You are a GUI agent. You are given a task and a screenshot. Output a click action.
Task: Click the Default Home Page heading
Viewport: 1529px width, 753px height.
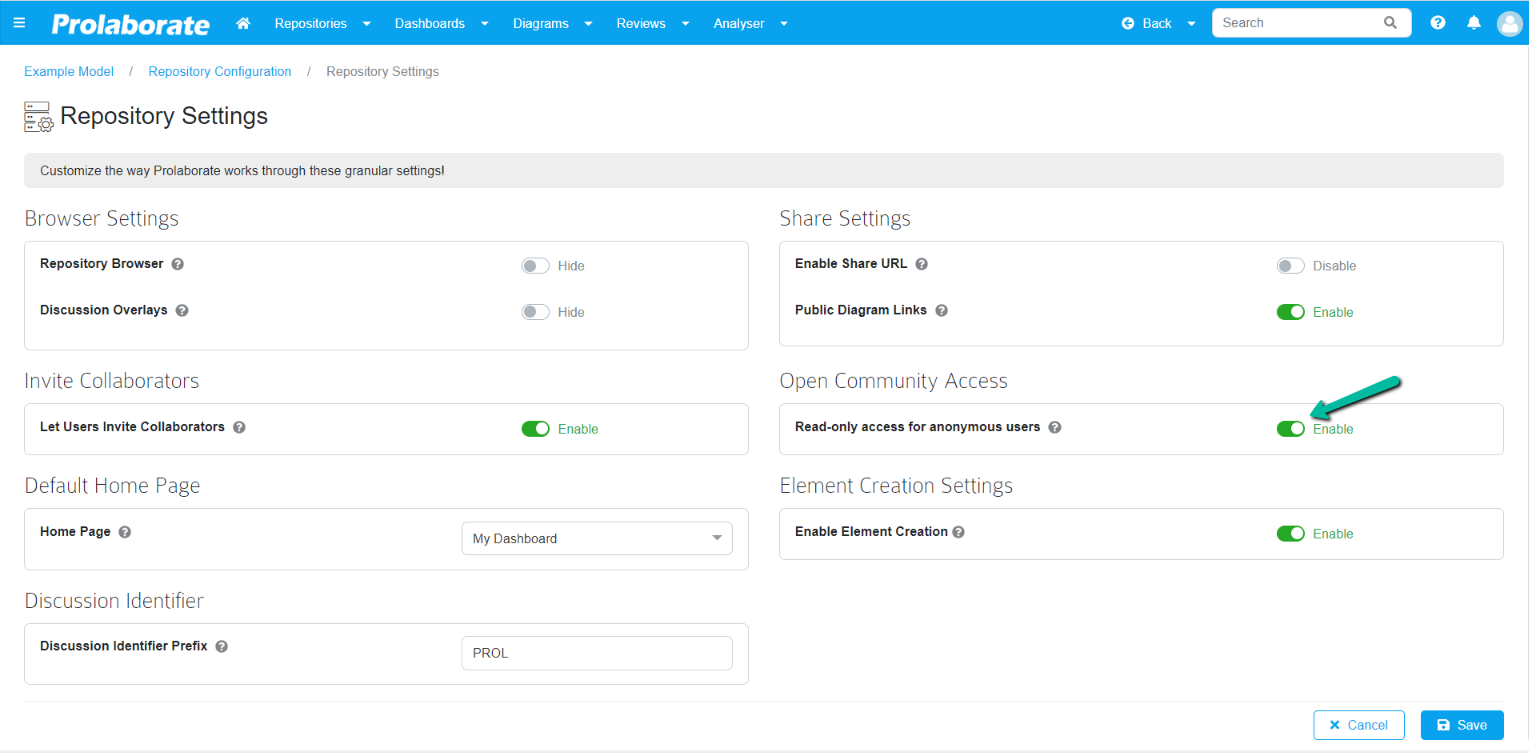coord(112,486)
